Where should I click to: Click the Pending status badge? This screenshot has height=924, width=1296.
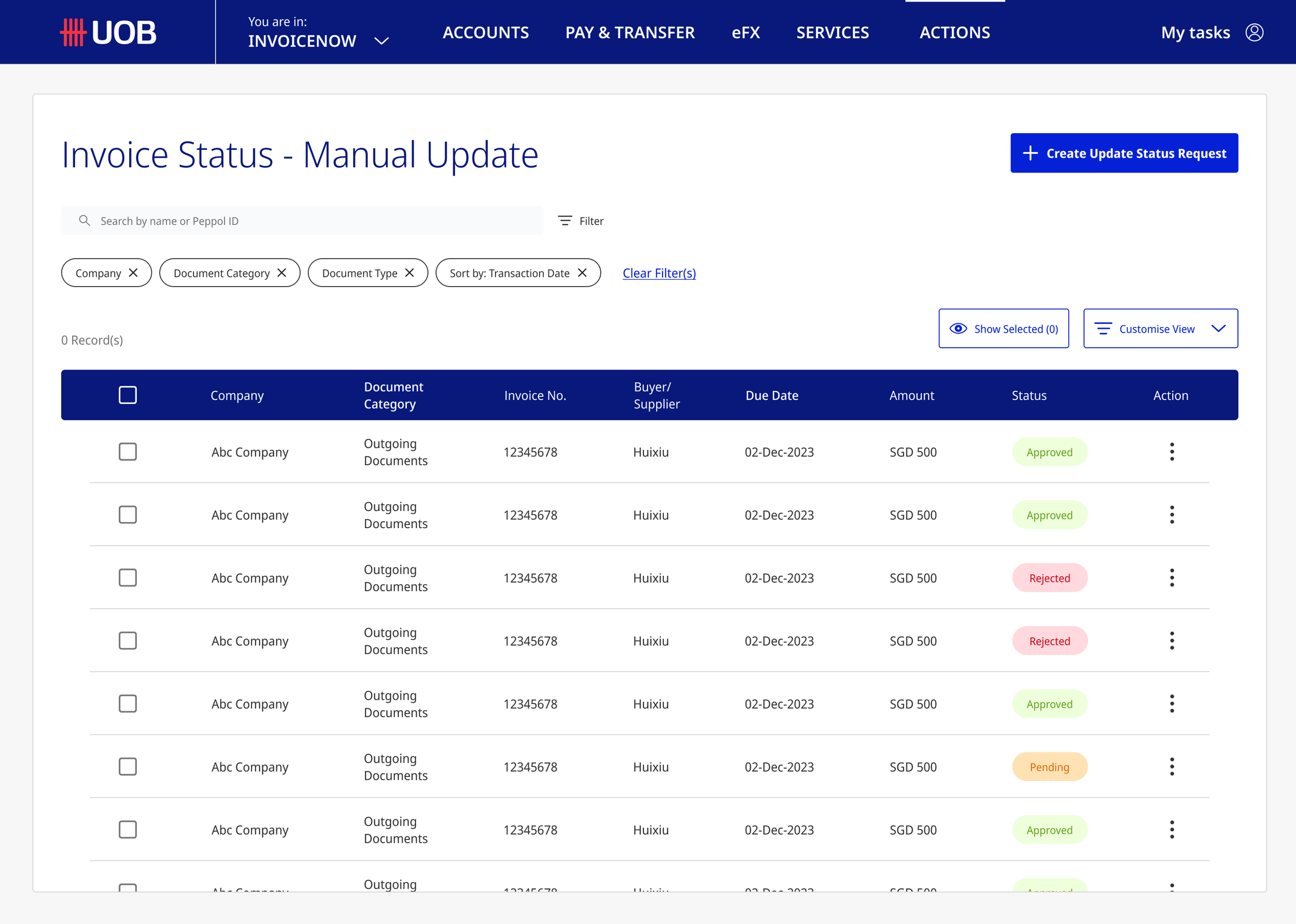pyautogui.click(x=1050, y=767)
